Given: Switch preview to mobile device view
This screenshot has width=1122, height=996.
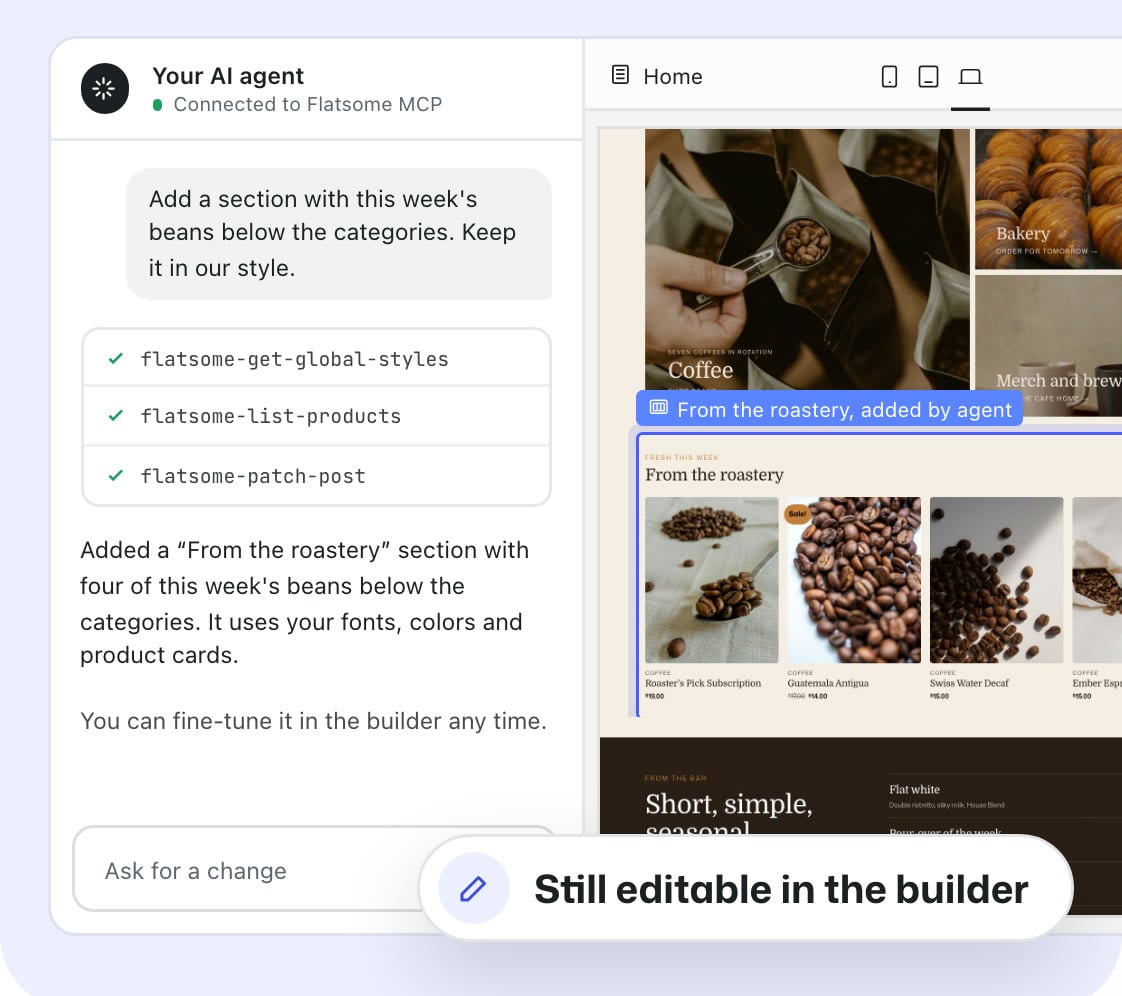Looking at the screenshot, I should pos(889,76).
